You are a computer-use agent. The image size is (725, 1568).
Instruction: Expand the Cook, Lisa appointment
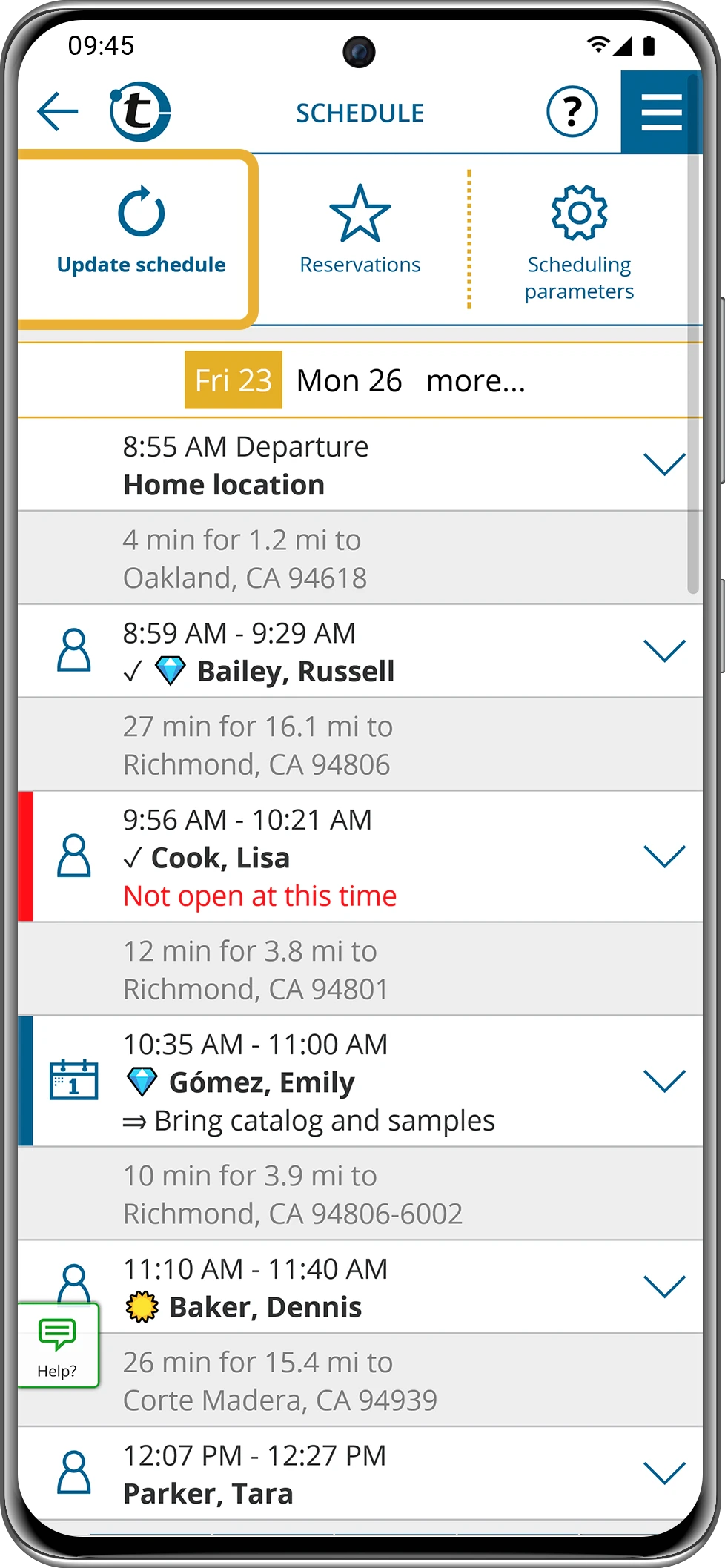(664, 856)
